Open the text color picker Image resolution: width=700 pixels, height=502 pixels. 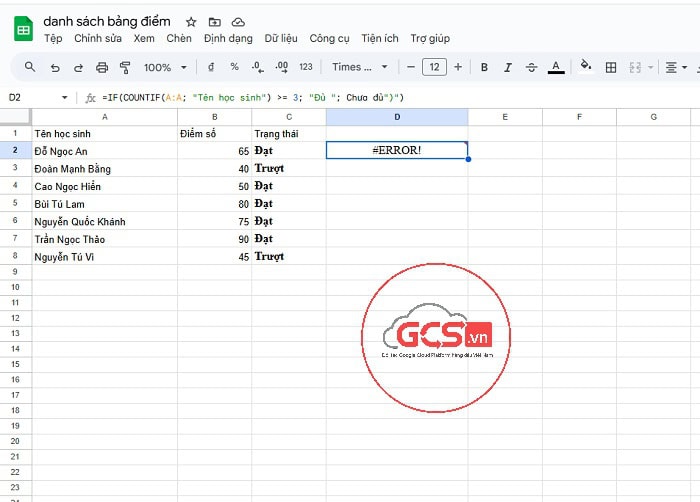coord(556,67)
